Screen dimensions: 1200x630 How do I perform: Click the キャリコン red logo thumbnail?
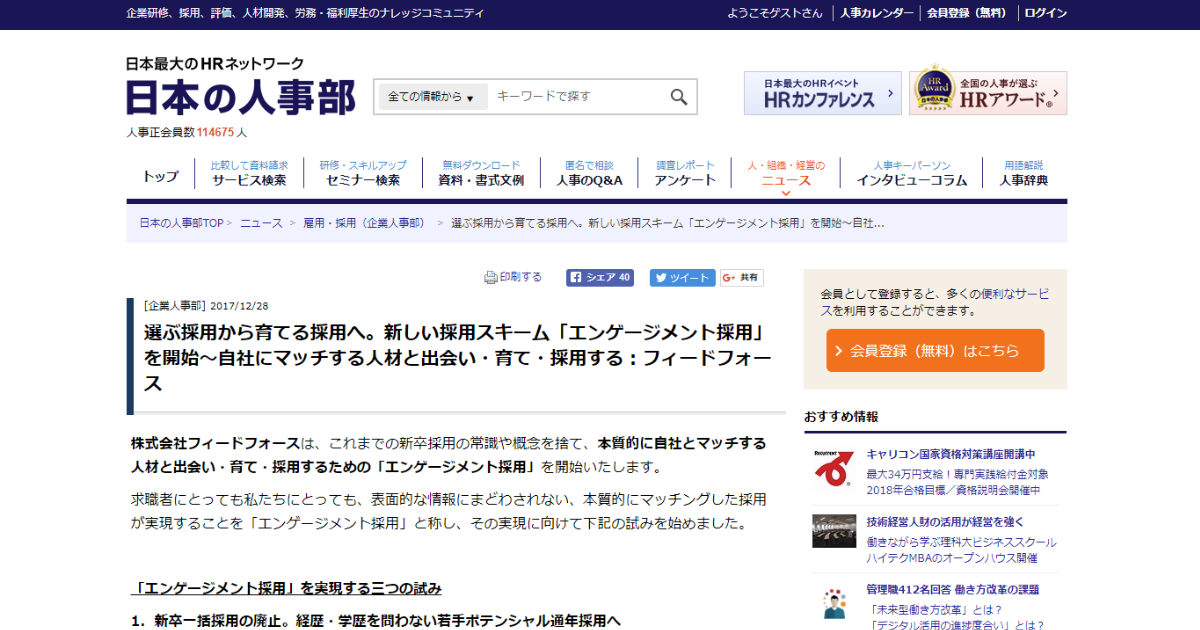point(834,469)
